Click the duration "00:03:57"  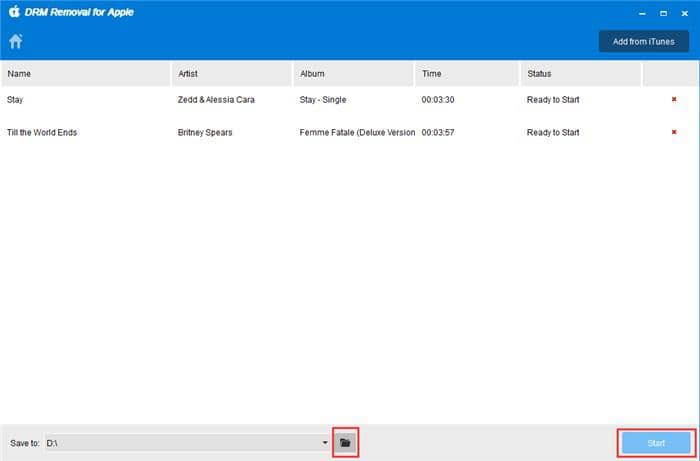pyautogui.click(x=438, y=133)
